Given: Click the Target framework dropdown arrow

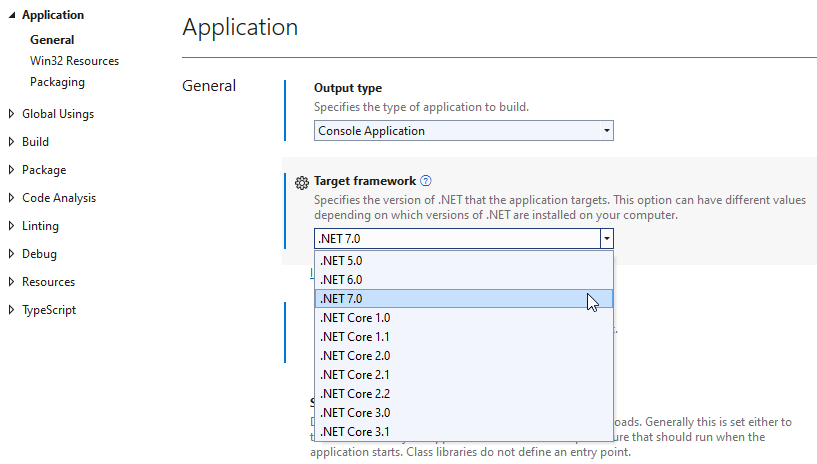Looking at the screenshot, I should tap(606, 239).
